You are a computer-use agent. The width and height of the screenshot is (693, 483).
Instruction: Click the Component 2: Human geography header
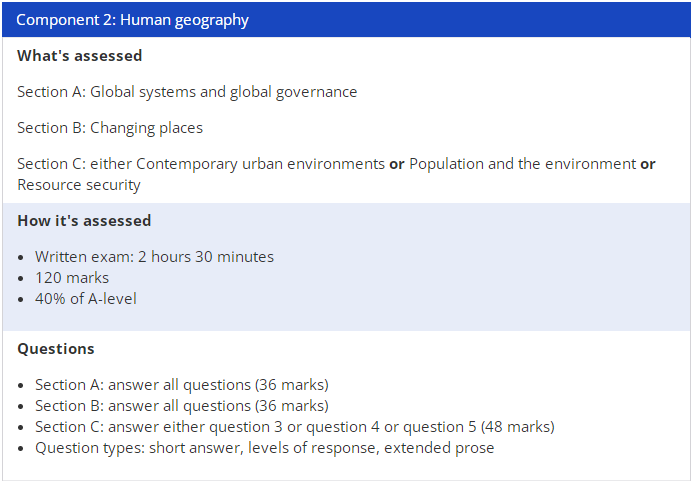(x=346, y=20)
